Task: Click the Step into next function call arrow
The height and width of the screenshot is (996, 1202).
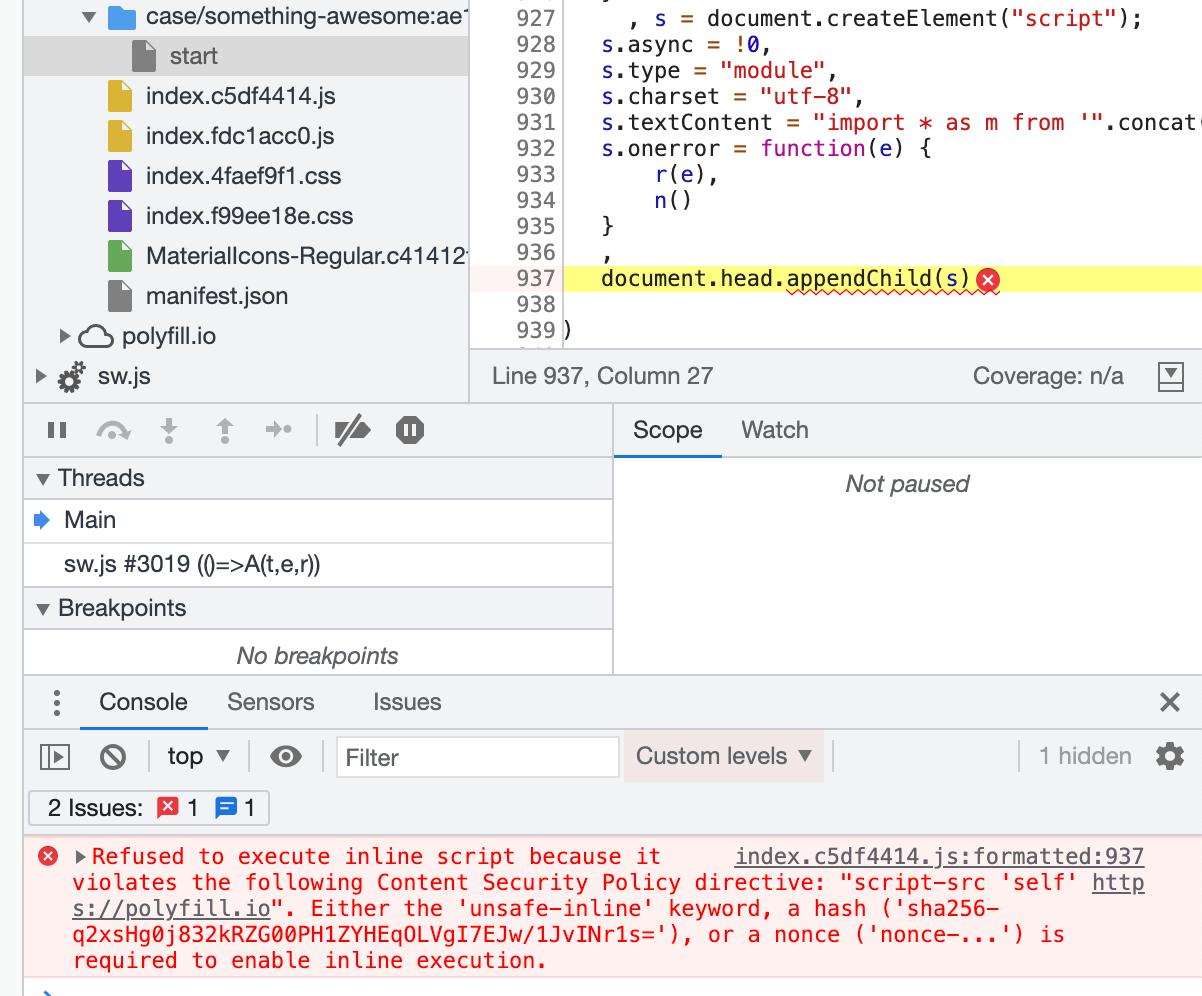Action: (x=169, y=430)
